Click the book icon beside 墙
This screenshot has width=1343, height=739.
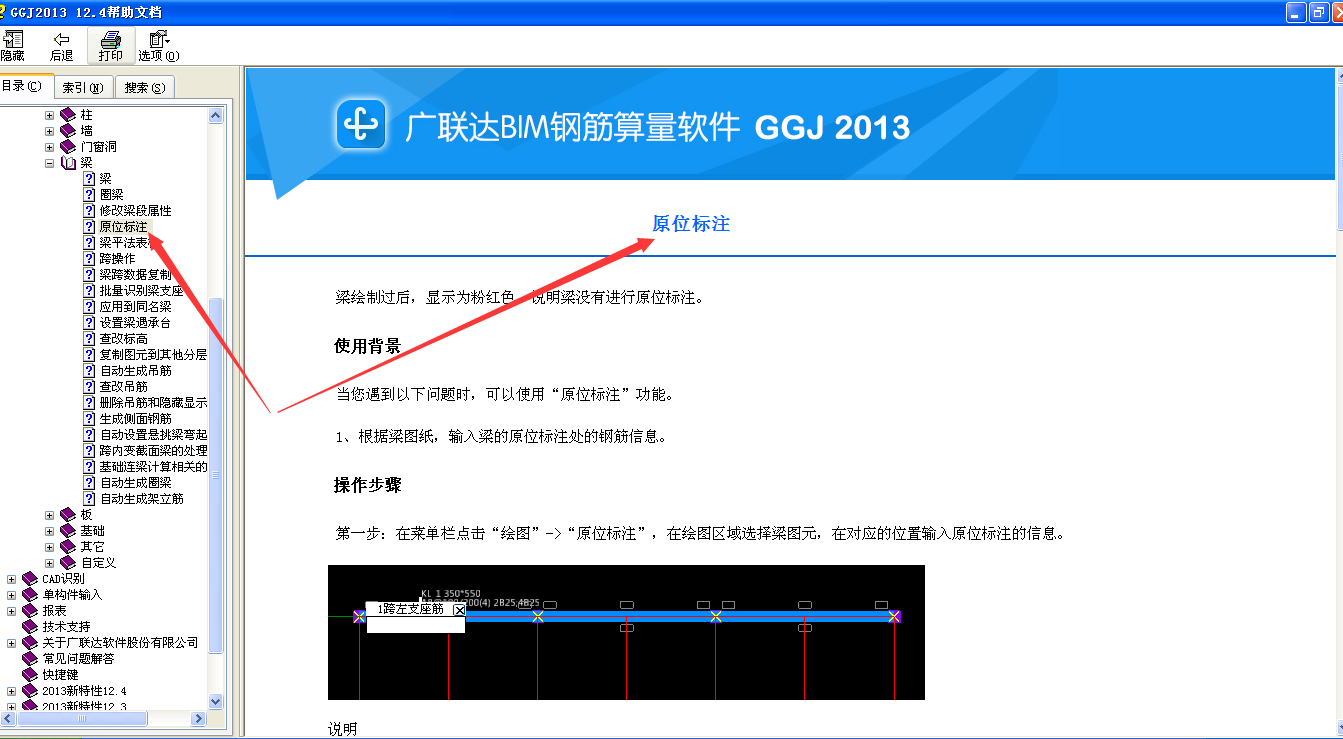[68, 131]
